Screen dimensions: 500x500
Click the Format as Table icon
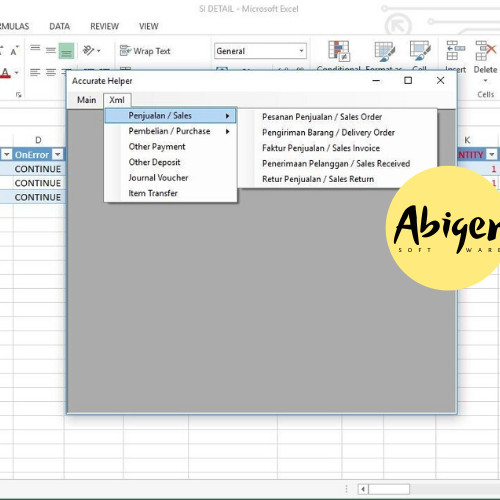coord(384,51)
